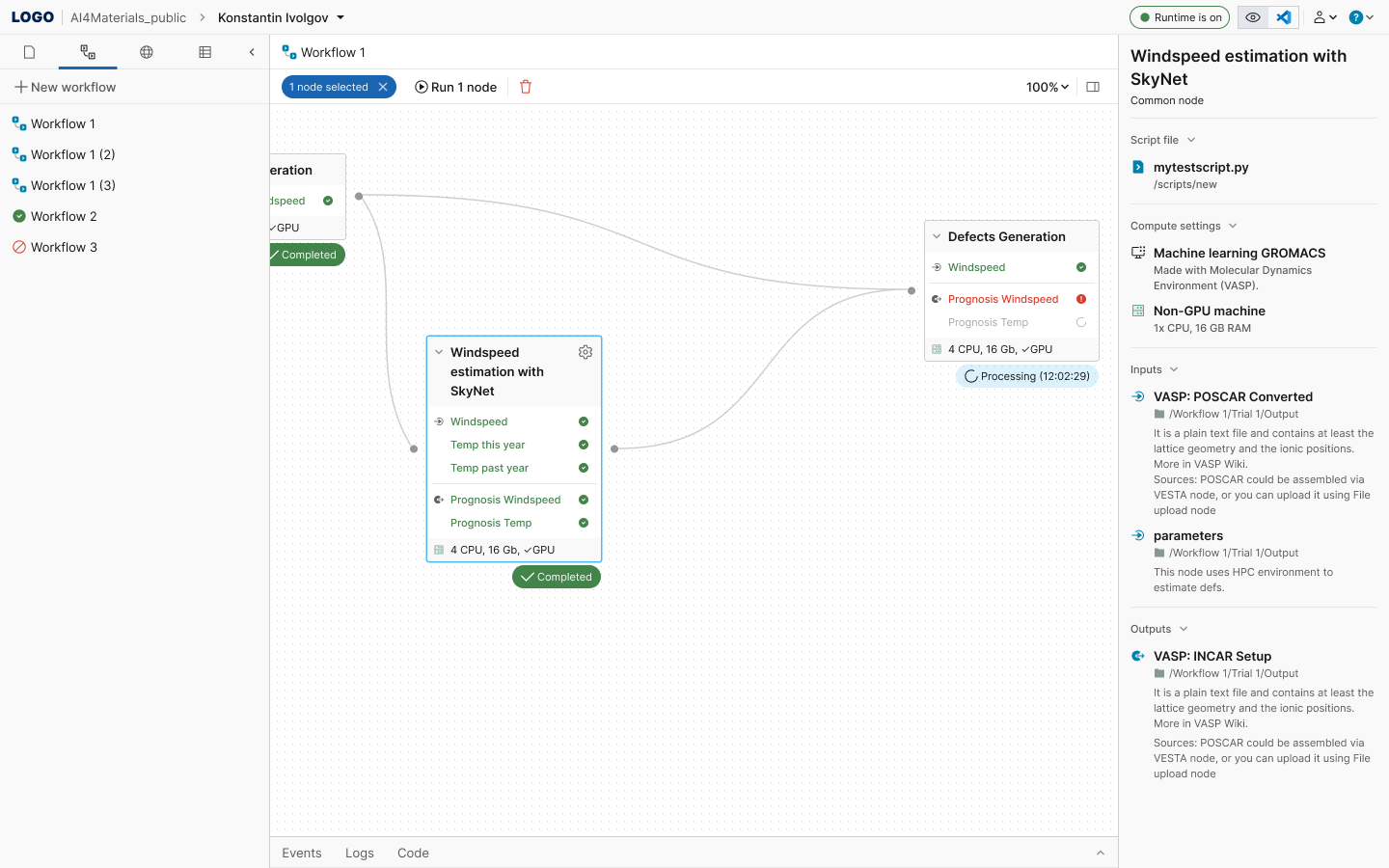Open the globe tab in sidebar
The width and height of the screenshot is (1389, 868).
(x=147, y=52)
